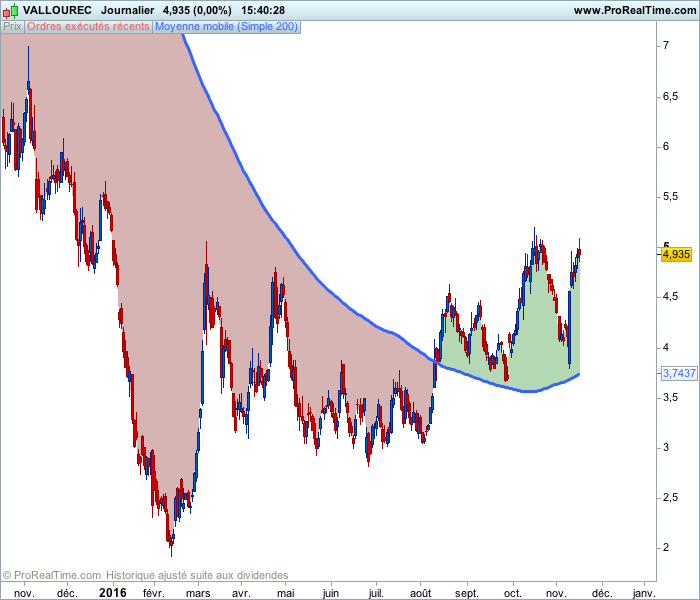Image resolution: width=700 pixels, height=600 pixels.
Task: Click the 4 price axis label
Action: tap(666, 347)
